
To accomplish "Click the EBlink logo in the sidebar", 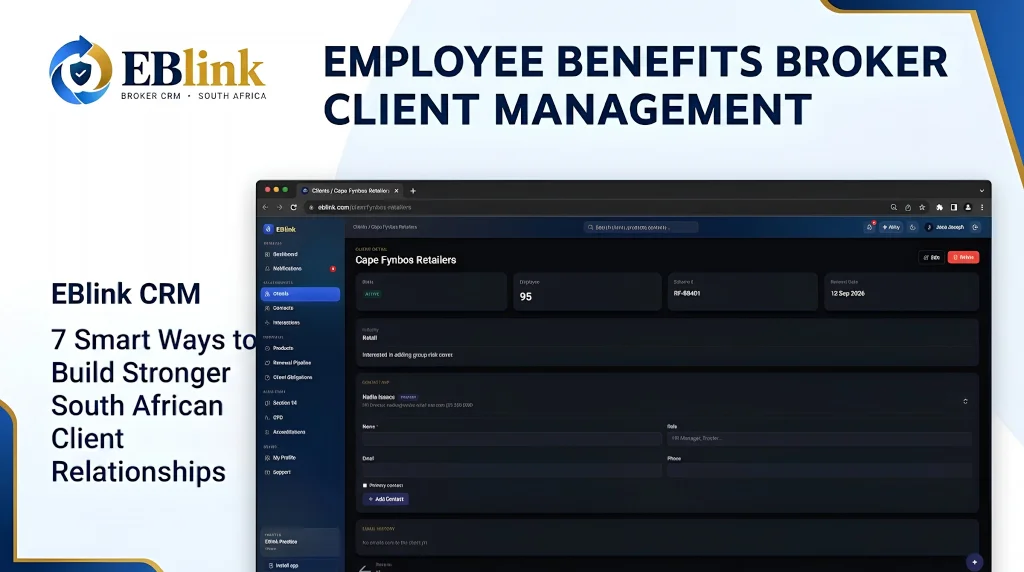I will (280, 229).
